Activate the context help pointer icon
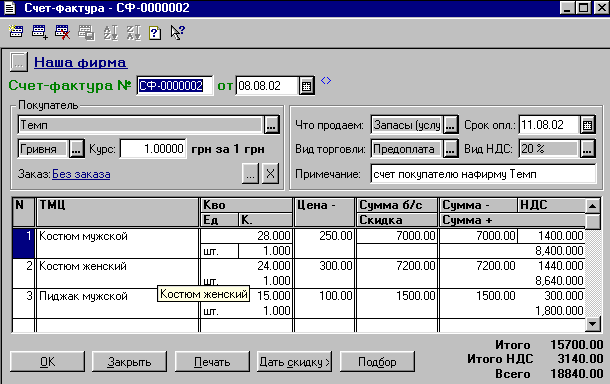Image resolution: width=610 pixels, height=384 pixels. 177,32
